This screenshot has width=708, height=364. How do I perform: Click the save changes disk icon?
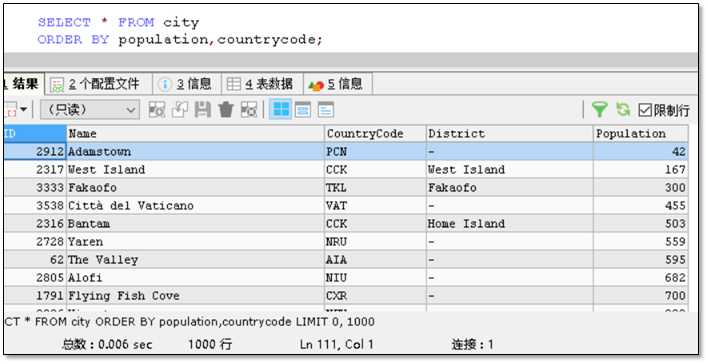pyautogui.click(x=202, y=110)
